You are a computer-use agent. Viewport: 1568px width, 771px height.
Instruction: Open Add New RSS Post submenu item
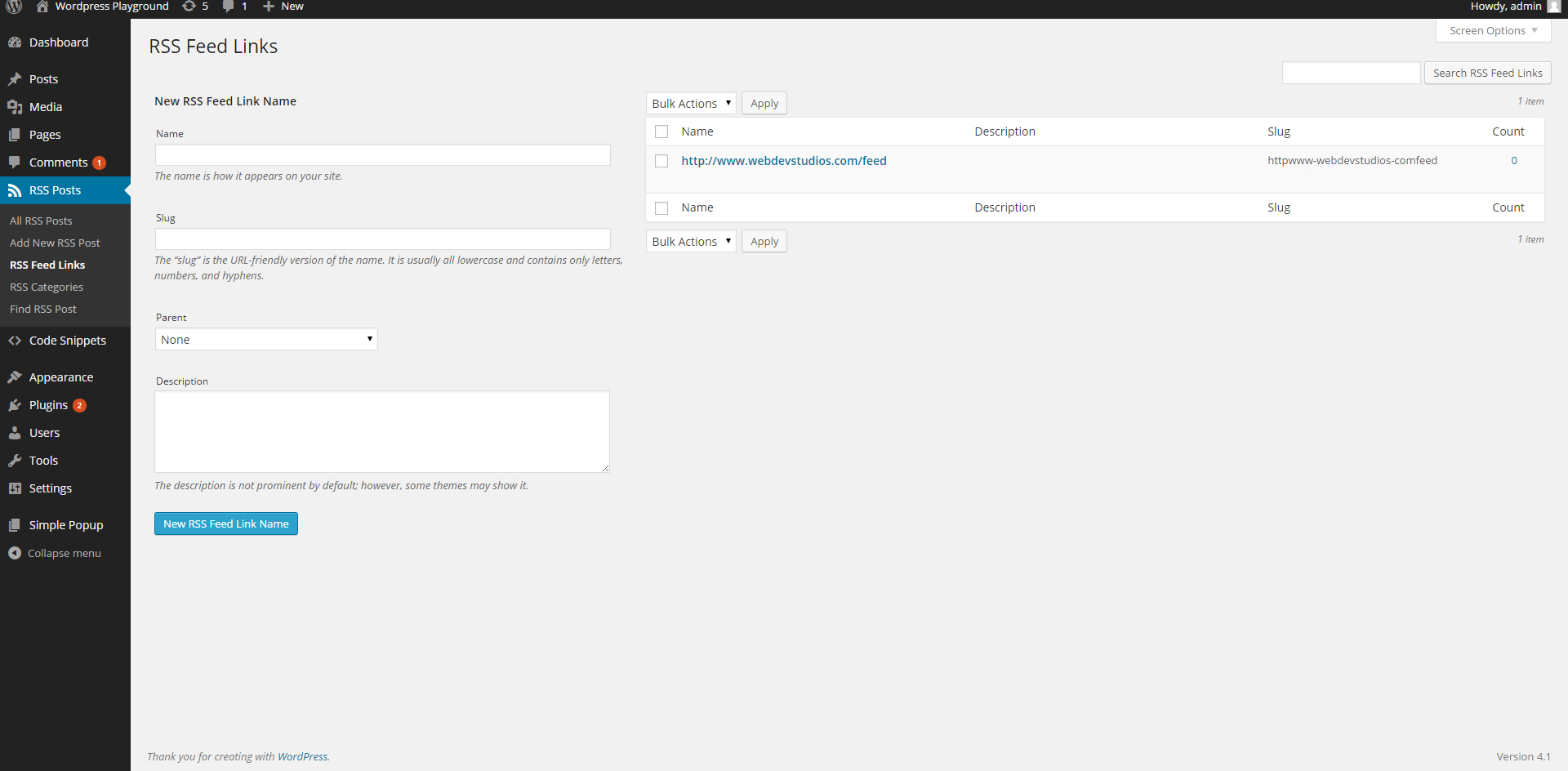click(x=55, y=243)
